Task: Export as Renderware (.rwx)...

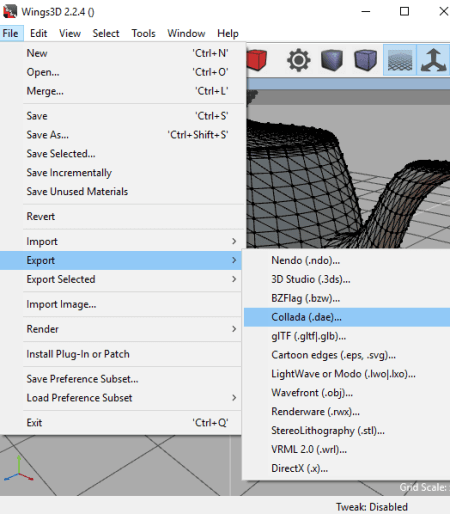Action: (347, 412)
